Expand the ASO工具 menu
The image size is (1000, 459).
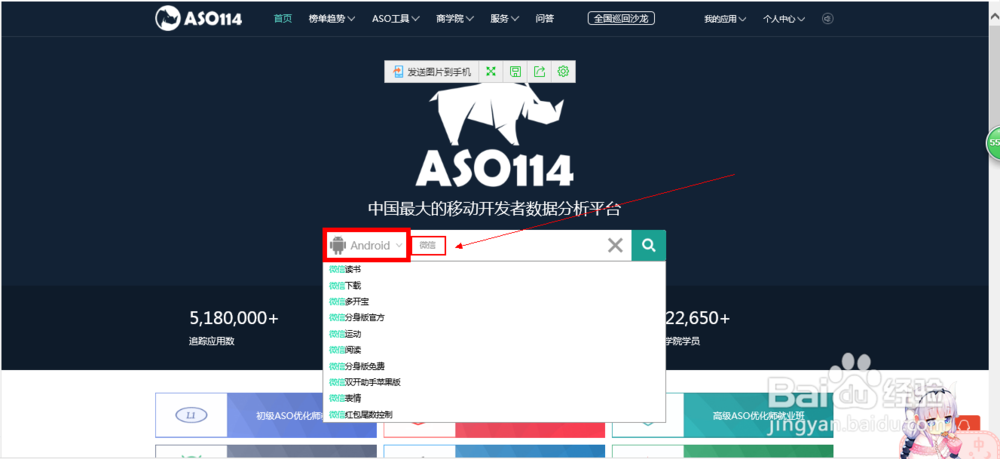(x=395, y=18)
